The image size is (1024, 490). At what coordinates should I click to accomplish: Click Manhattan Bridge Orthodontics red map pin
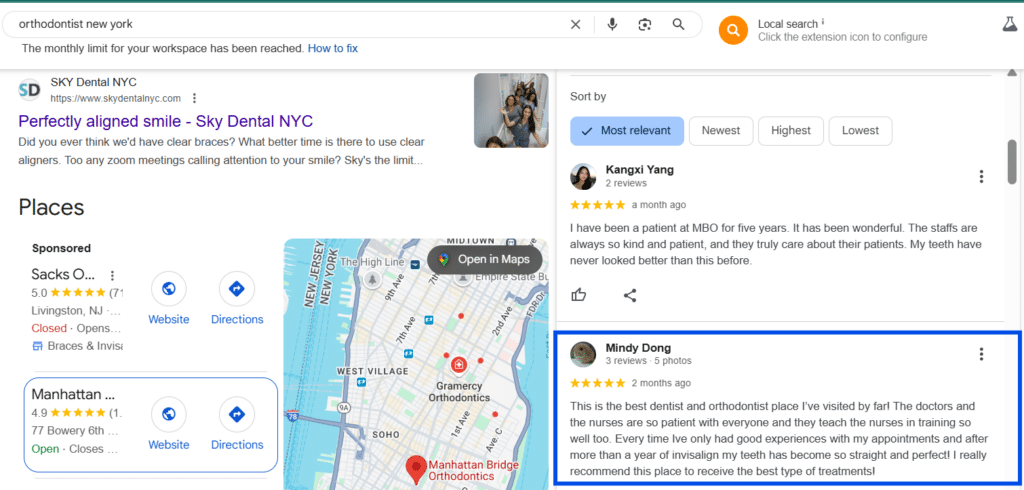point(416,469)
